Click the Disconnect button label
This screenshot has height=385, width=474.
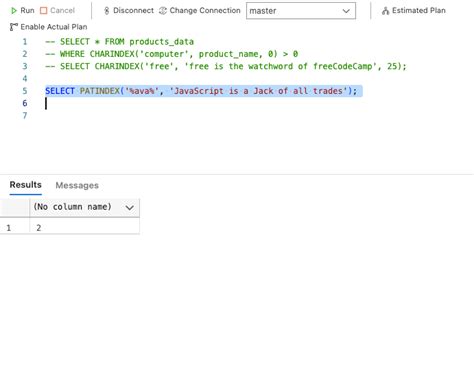[133, 11]
